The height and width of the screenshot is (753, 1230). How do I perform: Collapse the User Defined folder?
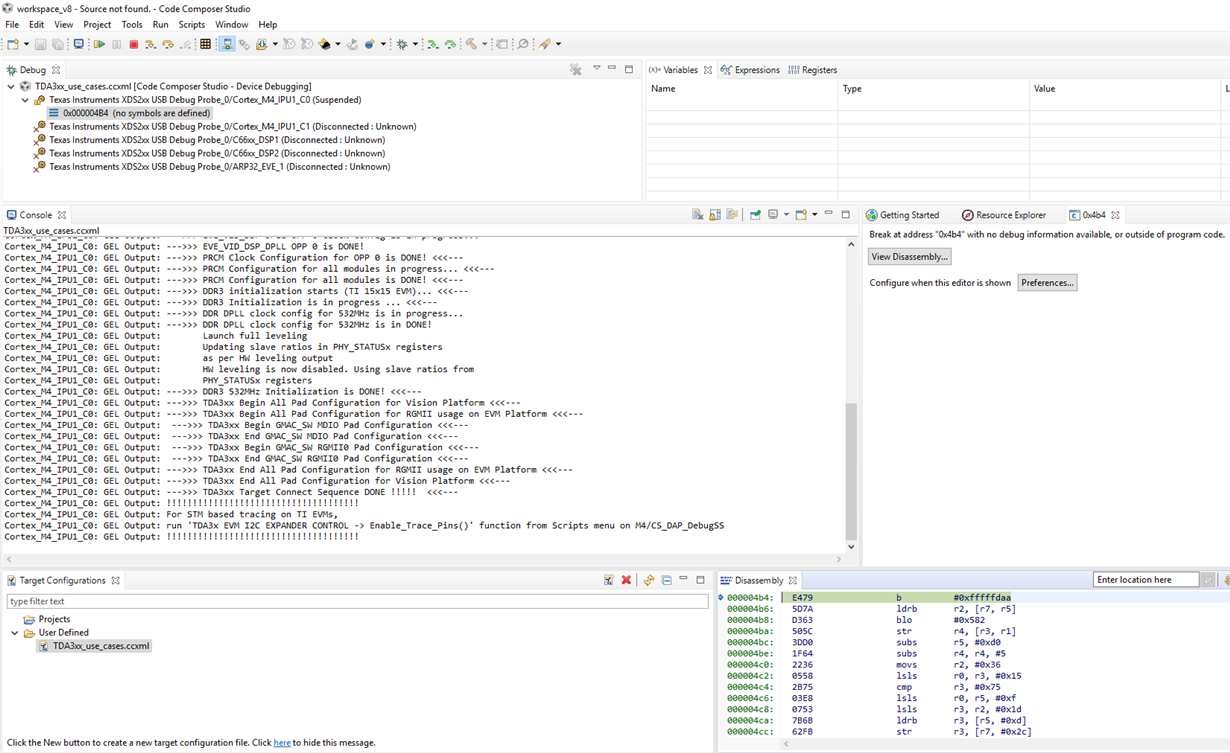[14, 633]
